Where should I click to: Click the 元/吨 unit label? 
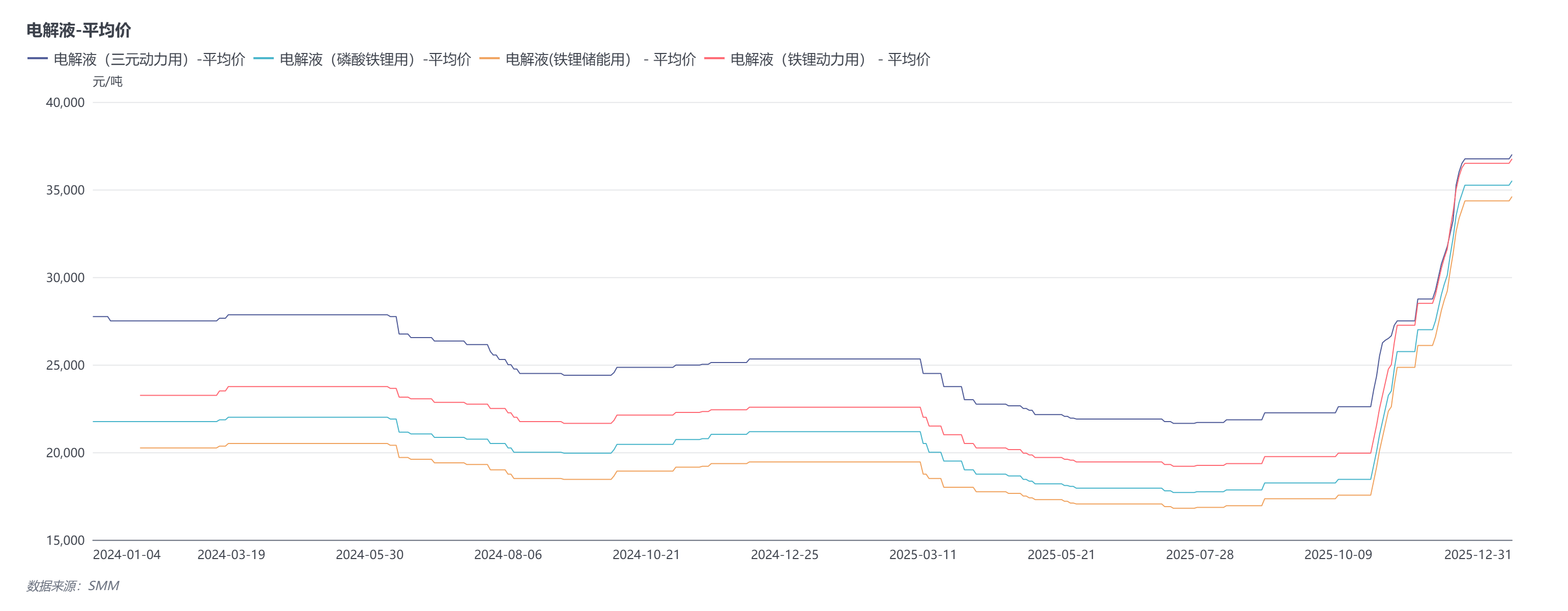point(107,81)
